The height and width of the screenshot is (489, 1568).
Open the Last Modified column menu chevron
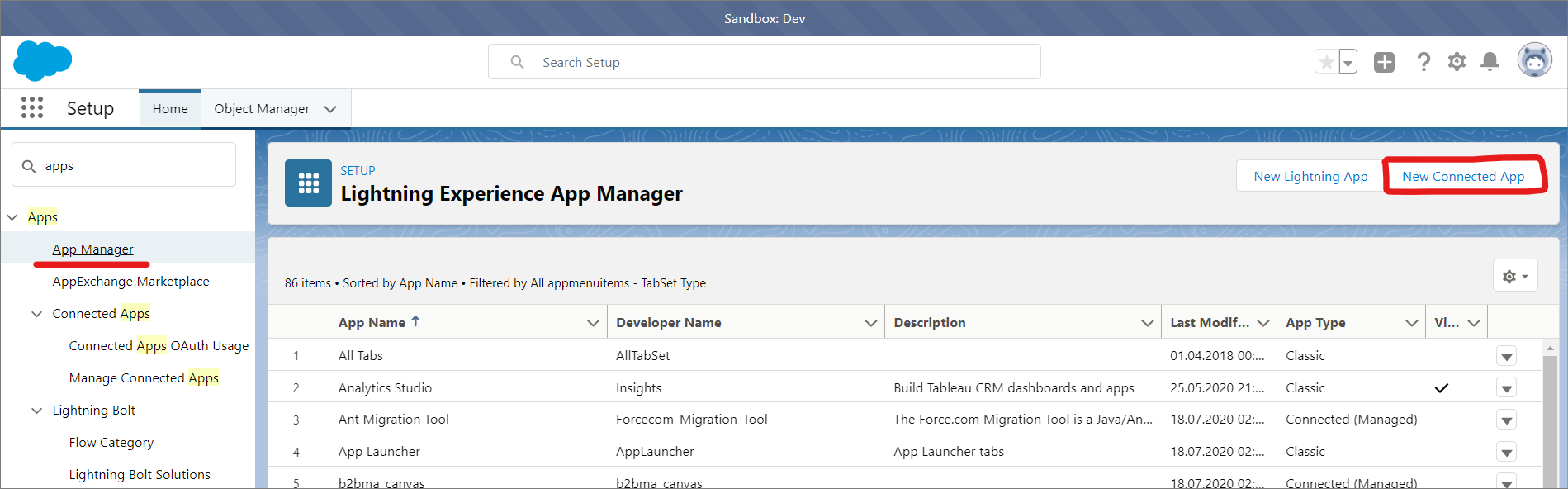[x=1262, y=323]
